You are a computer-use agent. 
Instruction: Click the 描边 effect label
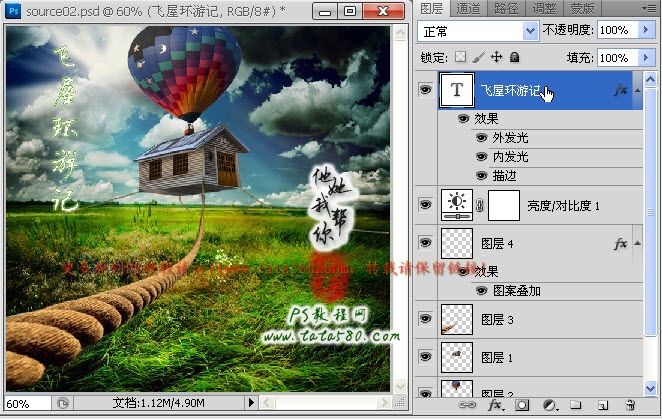pos(505,176)
